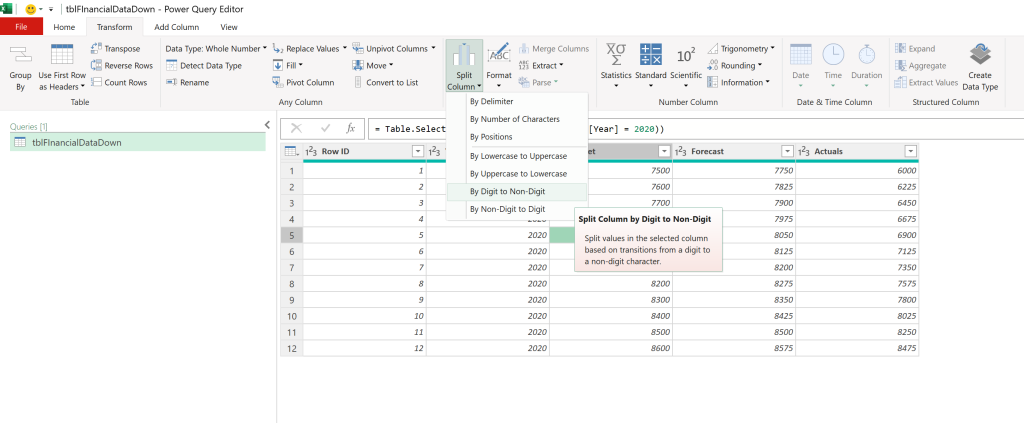Click the Aggregate button

pyautogui.click(x=921, y=65)
